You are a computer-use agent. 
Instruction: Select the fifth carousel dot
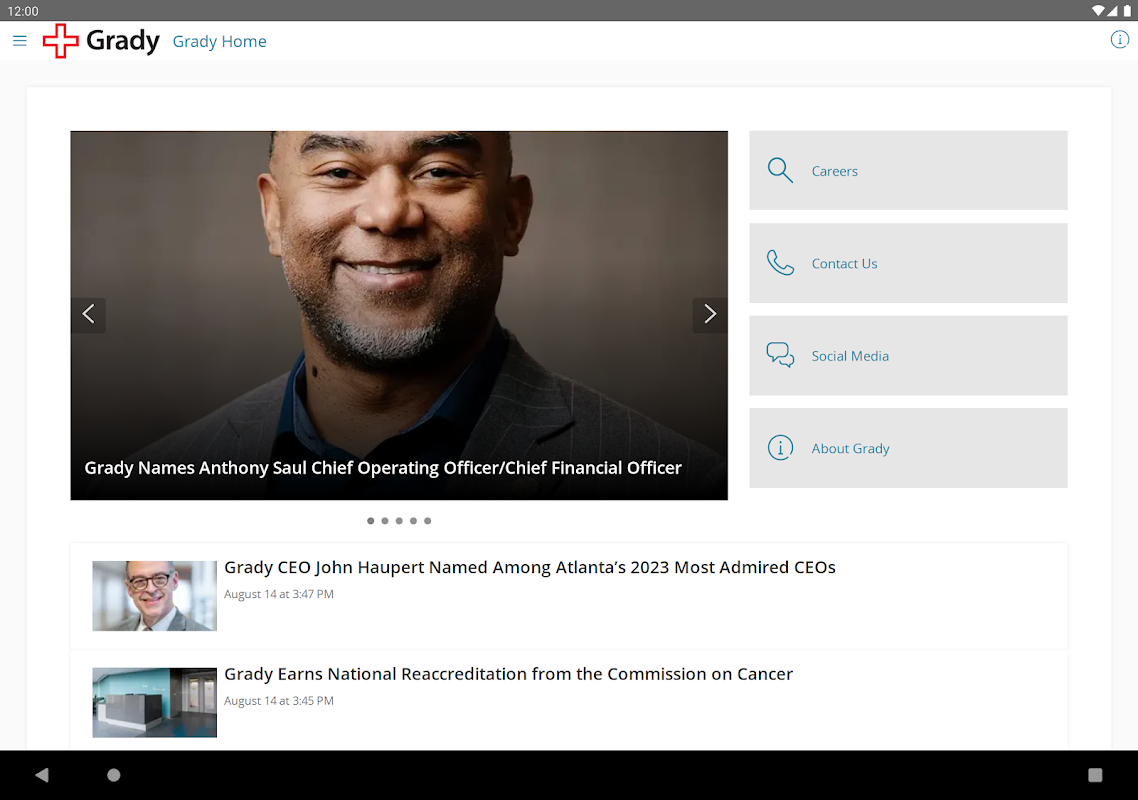click(x=427, y=521)
